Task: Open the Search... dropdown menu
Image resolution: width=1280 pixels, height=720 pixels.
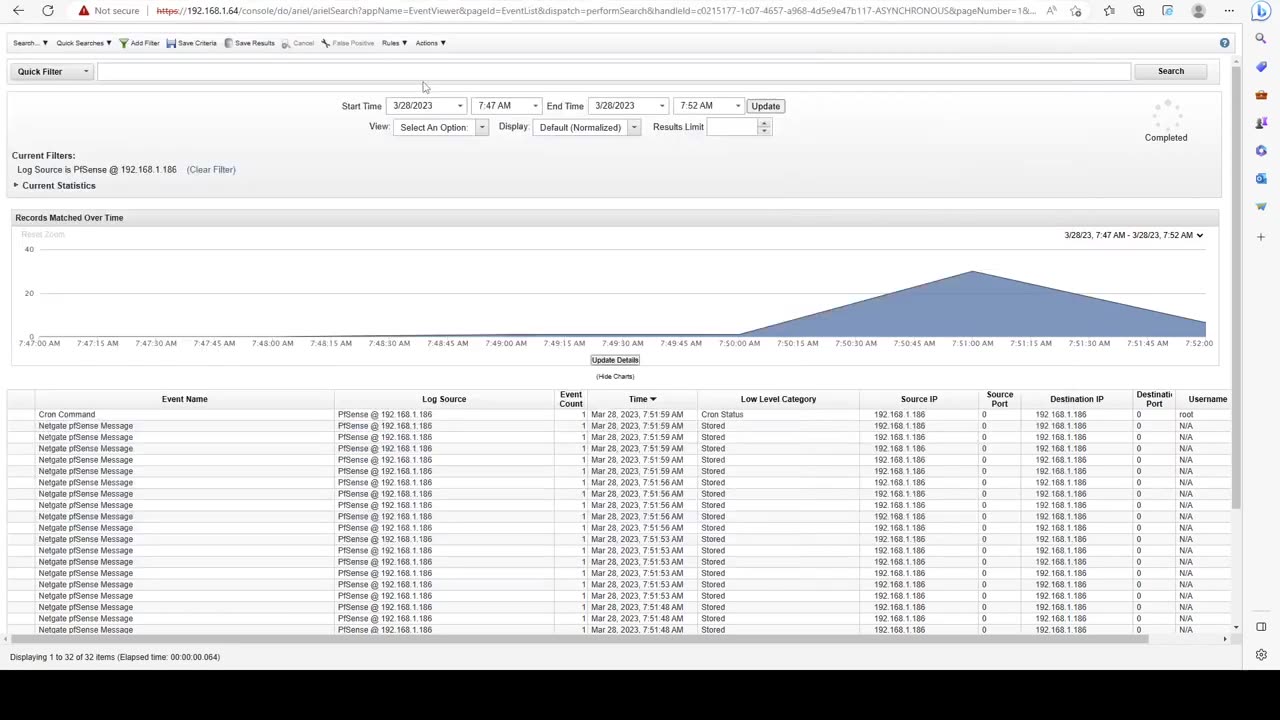Action: coord(30,43)
